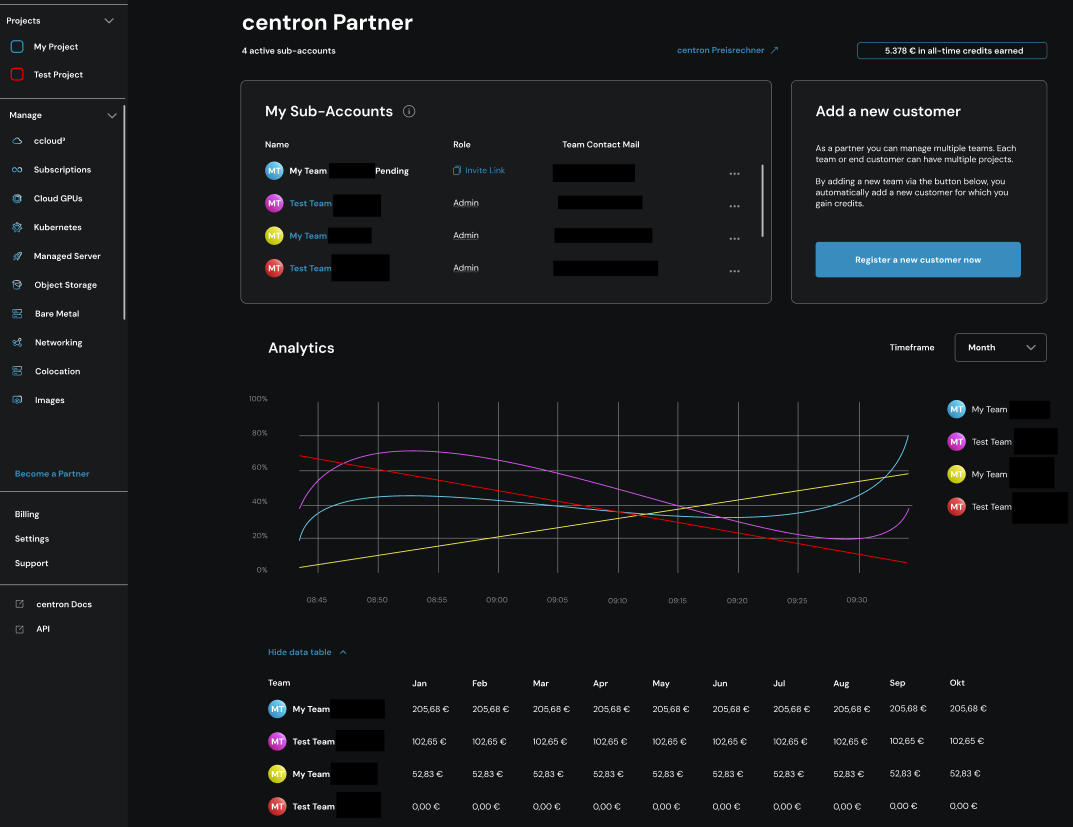Open the yellow My Team link in sub-accounts
Viewport: 1073px width, 827px height.
point(308,236)
